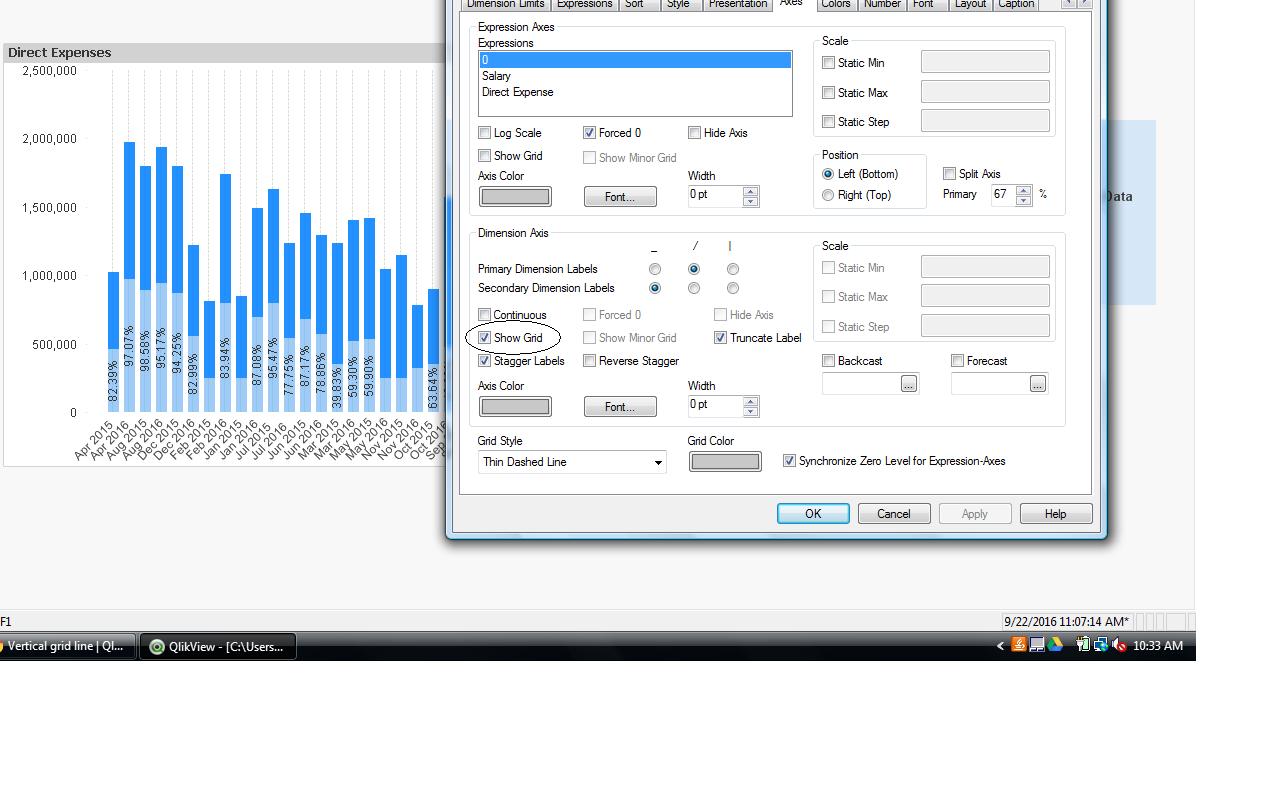The width and height of the screenshot is (1280, 800).
Task: Enable Show Grid for expression axes
Action: pyautogui.click(x=485, y=156)
